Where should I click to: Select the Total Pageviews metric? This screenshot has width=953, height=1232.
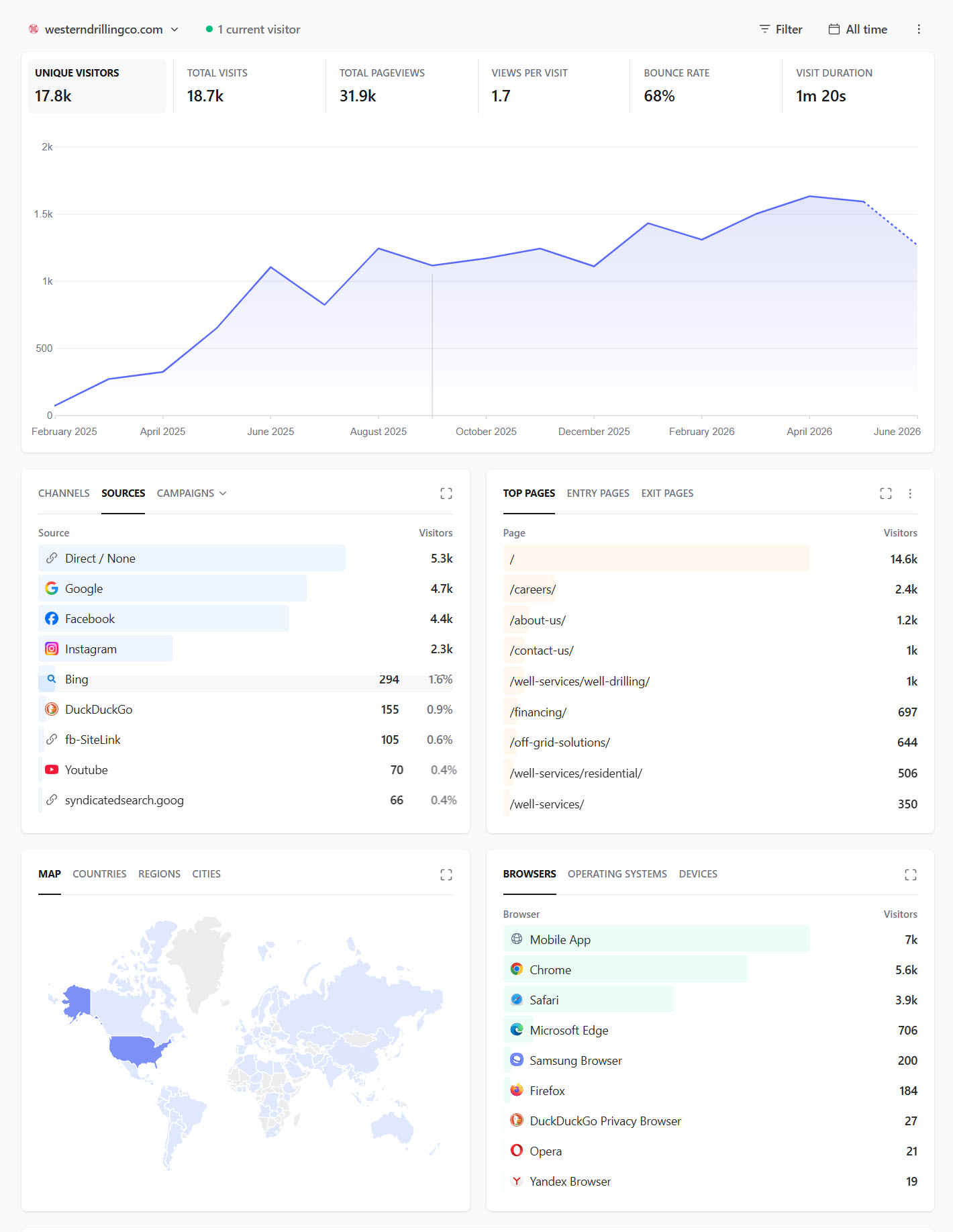(x=401, y=86)
